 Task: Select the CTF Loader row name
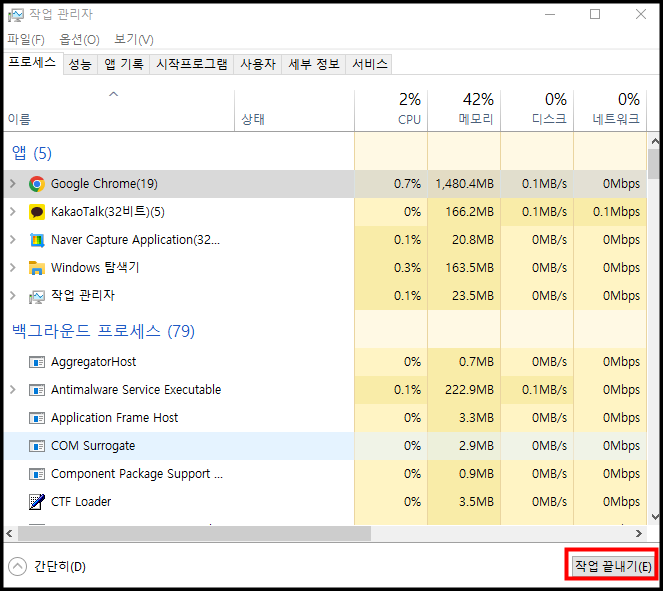pos(81,502)
